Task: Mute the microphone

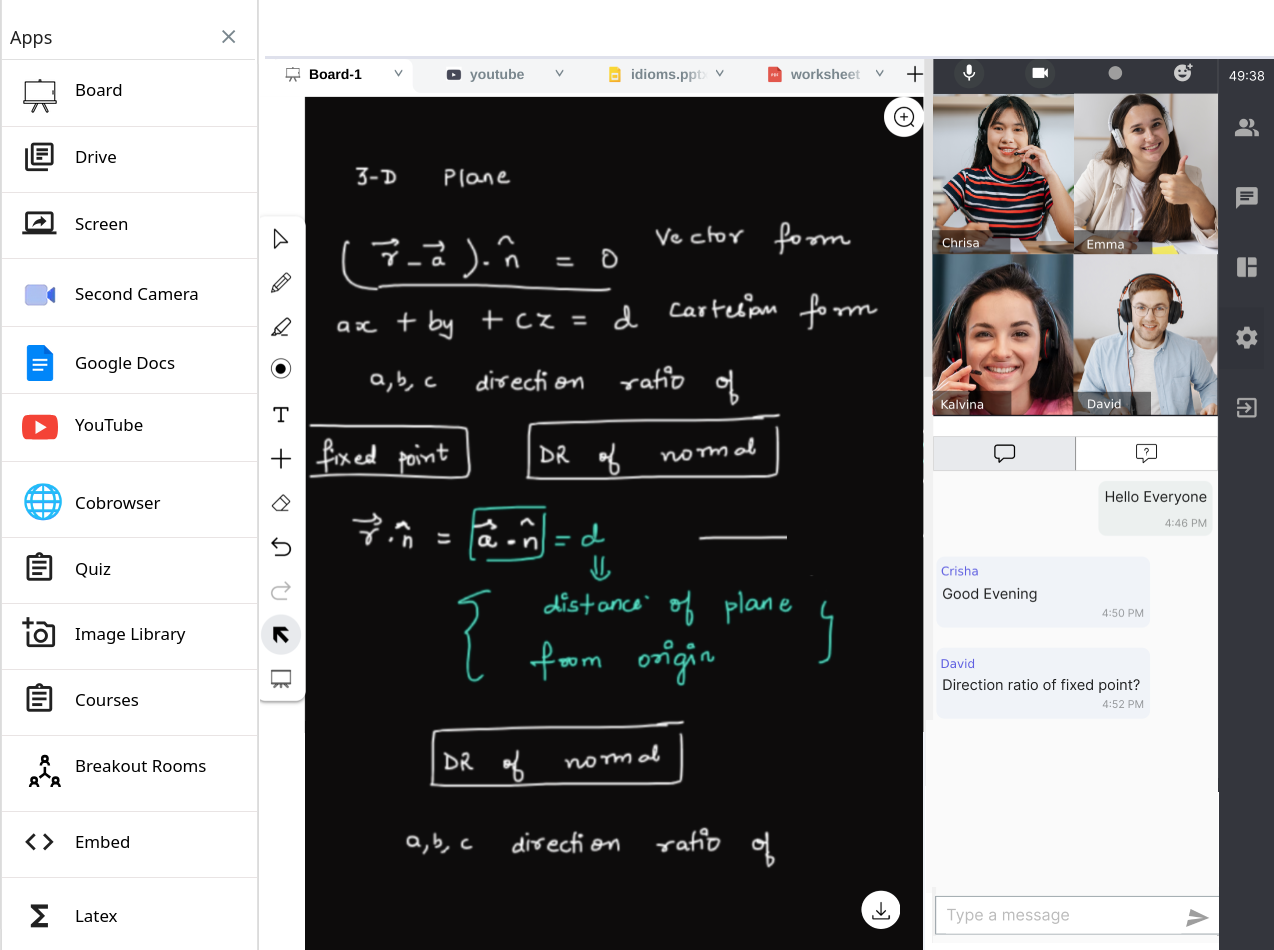Action: (x=968, y=73)
